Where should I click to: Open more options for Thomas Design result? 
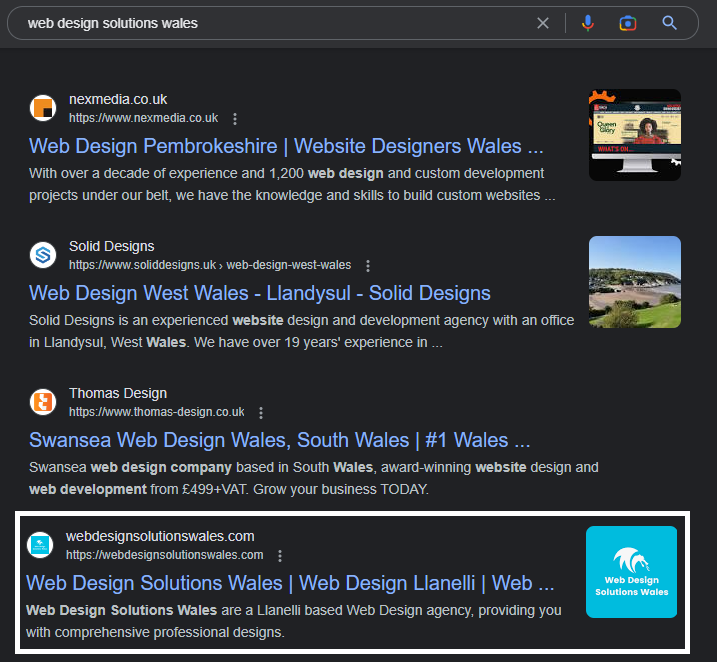pyautogui.click(x=261, y=413)
